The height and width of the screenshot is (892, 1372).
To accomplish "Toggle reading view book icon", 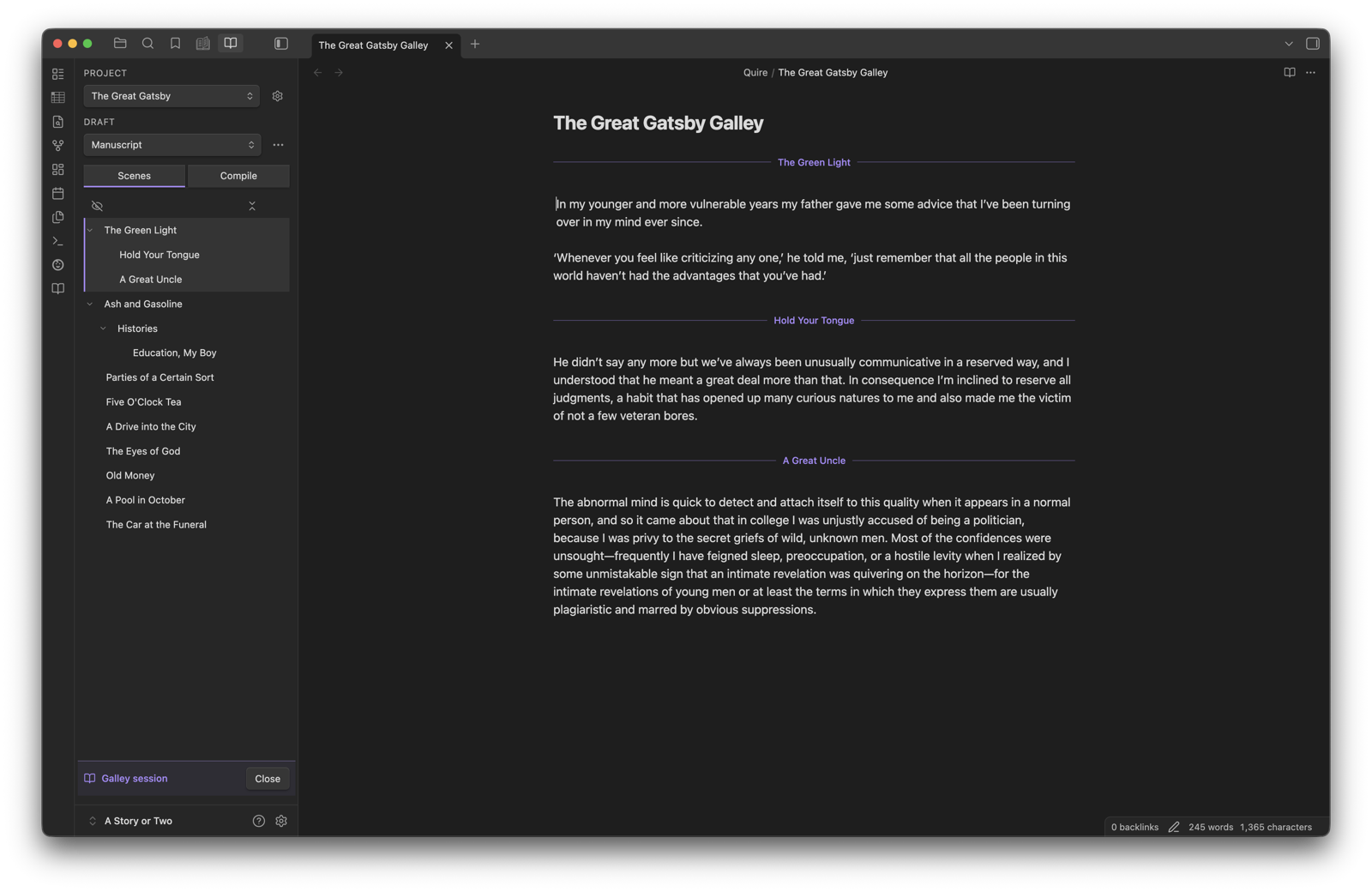I will point(1289,73).
